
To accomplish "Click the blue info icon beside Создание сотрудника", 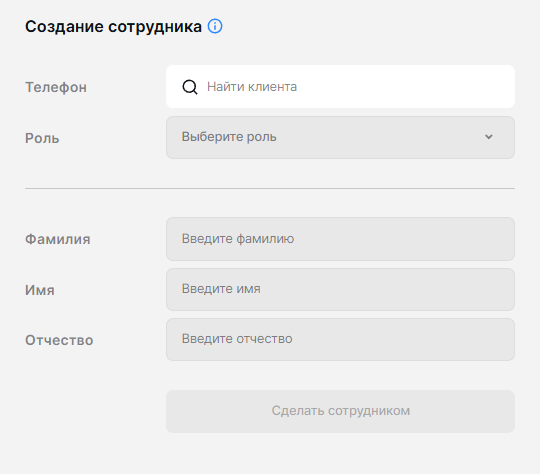I will (215, 26).
